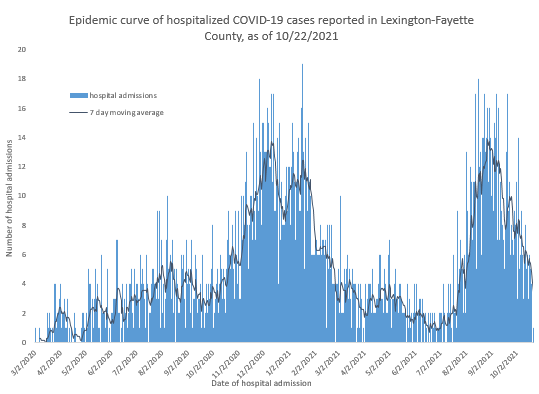Click the 18-admission bar in early December 2020
Screen dimensions: 539x394
coord(259,210)
